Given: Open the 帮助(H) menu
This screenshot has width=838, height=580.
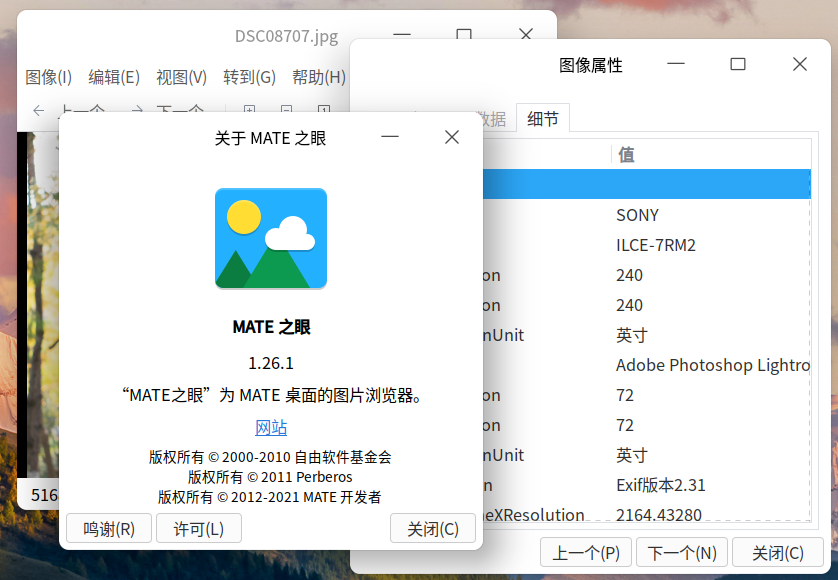Looking at the screenshot, I should click(319, 78).
